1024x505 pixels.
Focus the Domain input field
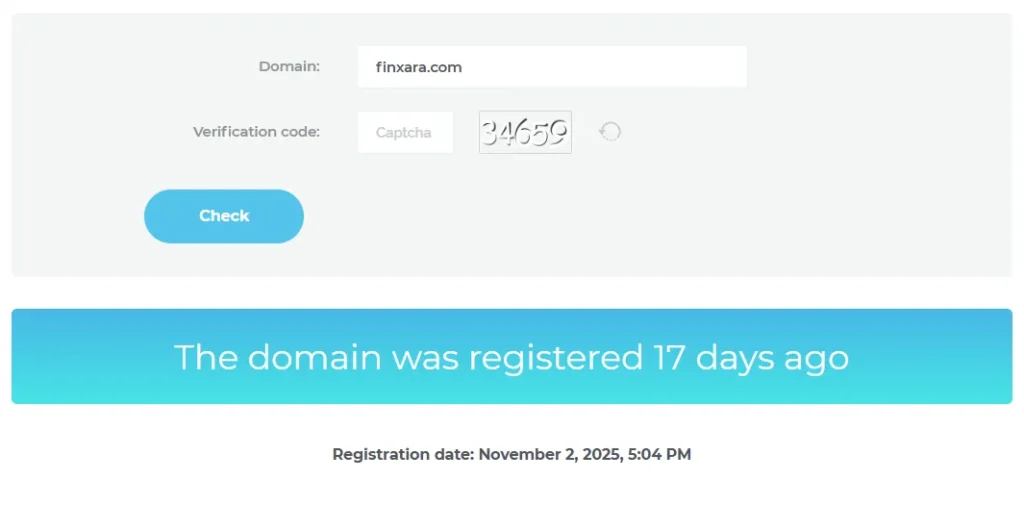pyautogui.click(x=552, y=67)
